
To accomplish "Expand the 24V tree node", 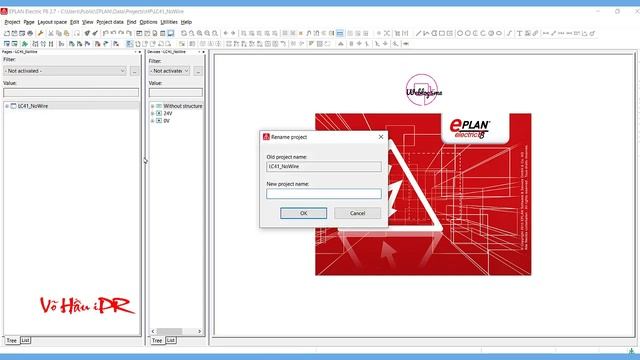I will coord(153,113).
